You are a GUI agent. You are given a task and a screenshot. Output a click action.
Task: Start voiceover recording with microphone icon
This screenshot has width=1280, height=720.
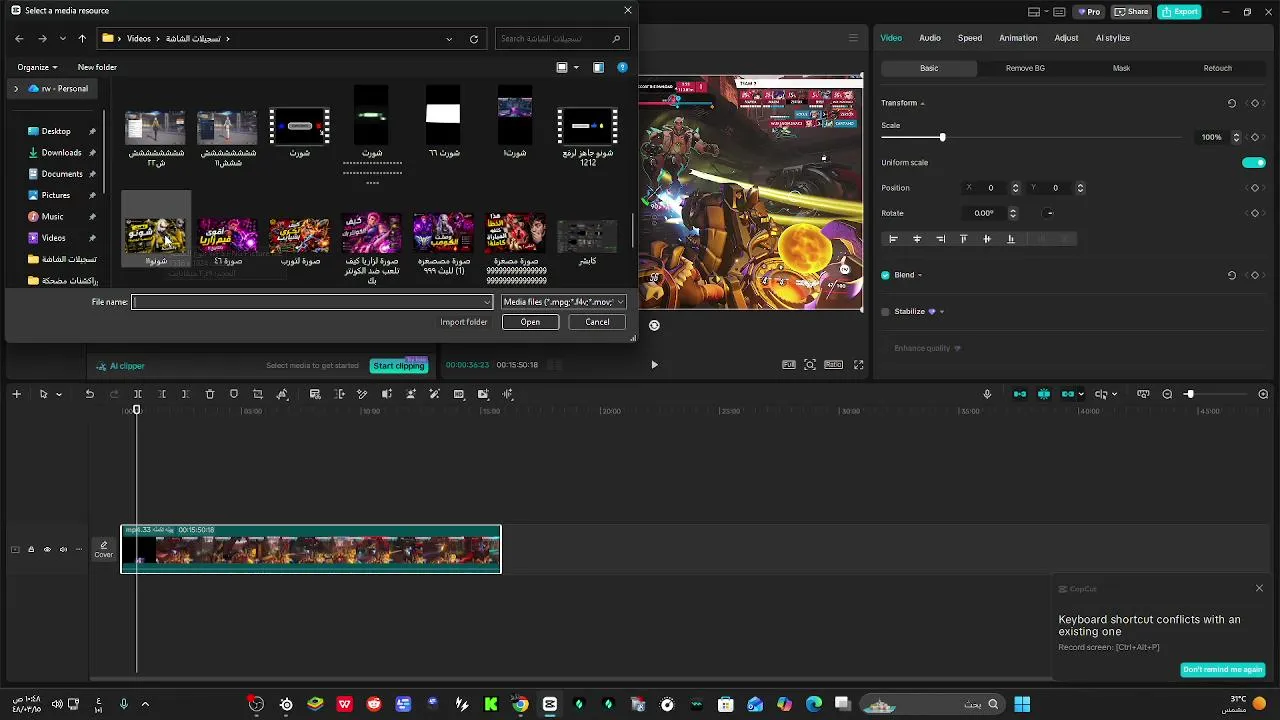(x=987, y=394)
